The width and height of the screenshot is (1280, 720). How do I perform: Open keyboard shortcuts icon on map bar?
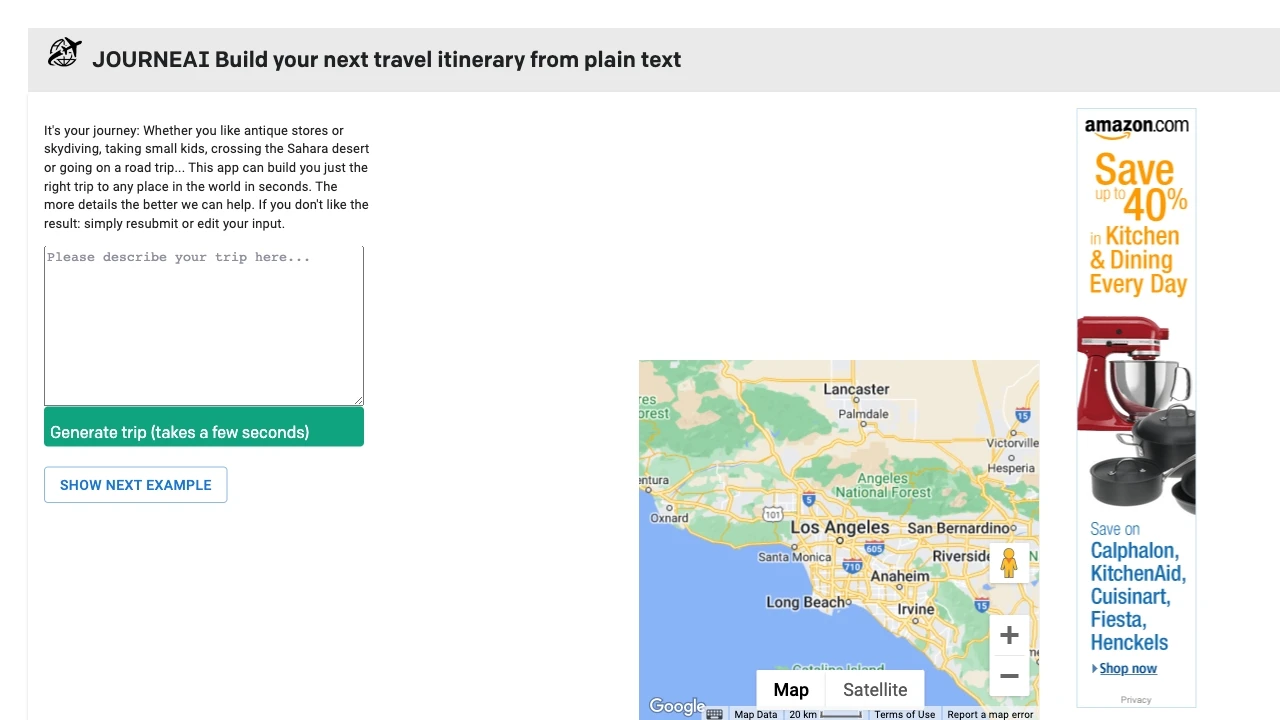click(714, 714)
